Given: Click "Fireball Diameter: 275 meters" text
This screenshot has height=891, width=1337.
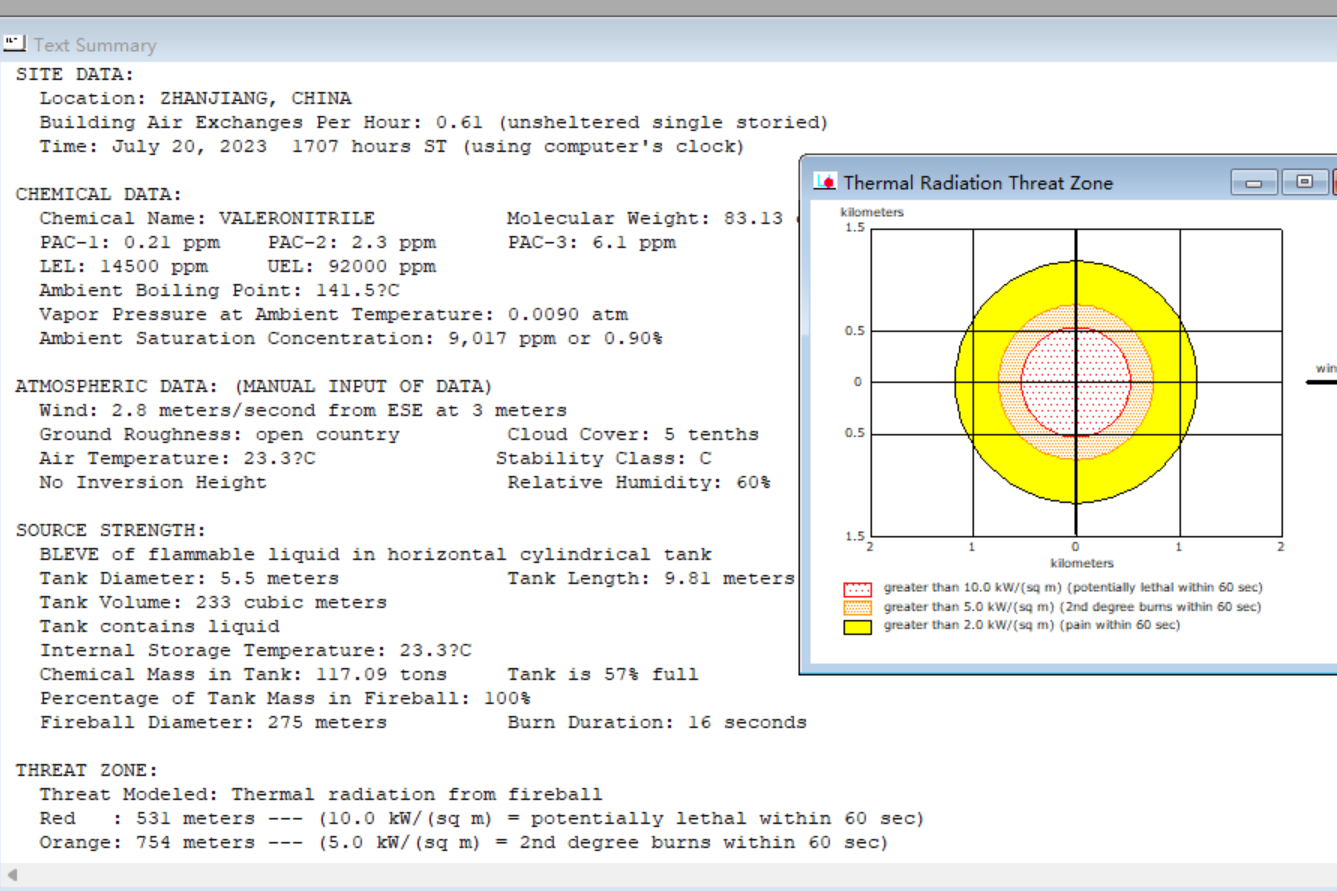Looking at the screenshot, I should tap(213, 722).
